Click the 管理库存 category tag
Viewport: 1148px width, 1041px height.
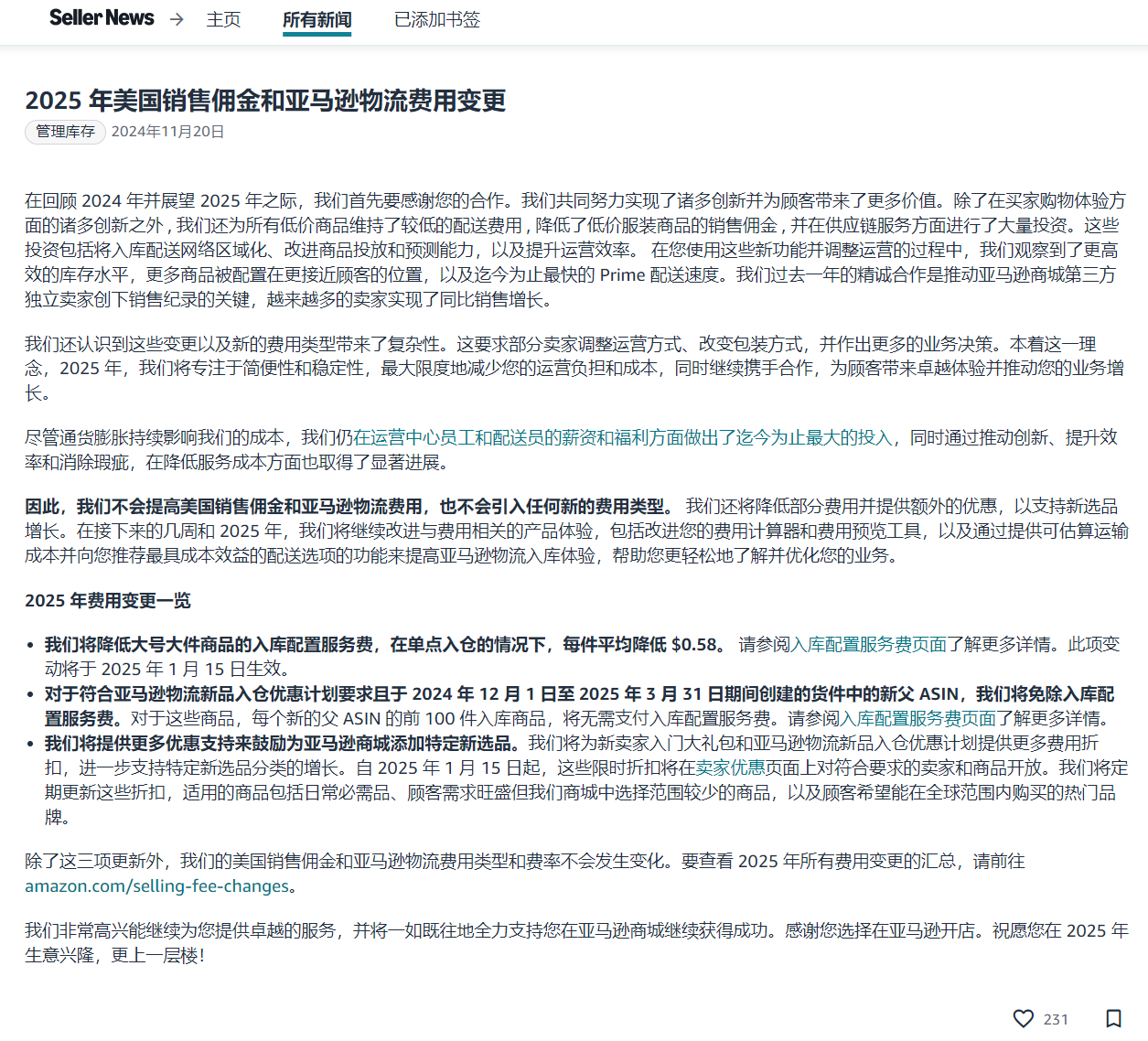click(65, 132)
